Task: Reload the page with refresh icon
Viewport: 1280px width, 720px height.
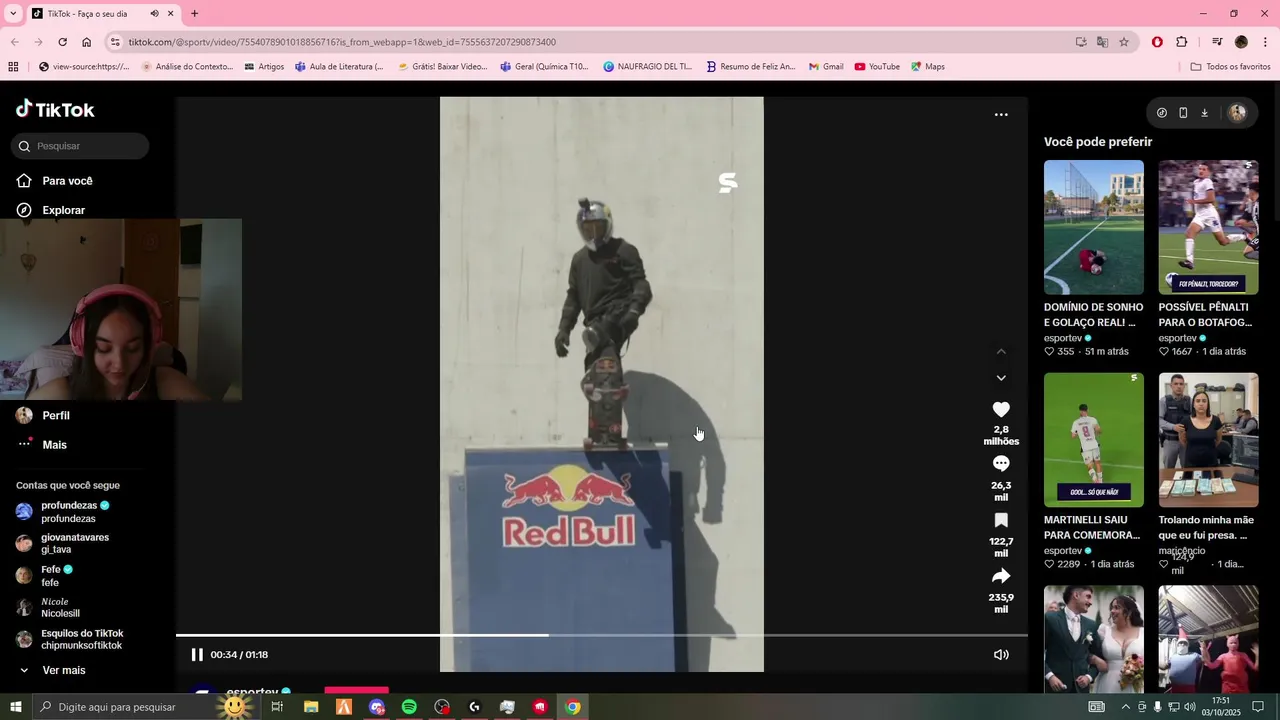Action: [62, 42]
